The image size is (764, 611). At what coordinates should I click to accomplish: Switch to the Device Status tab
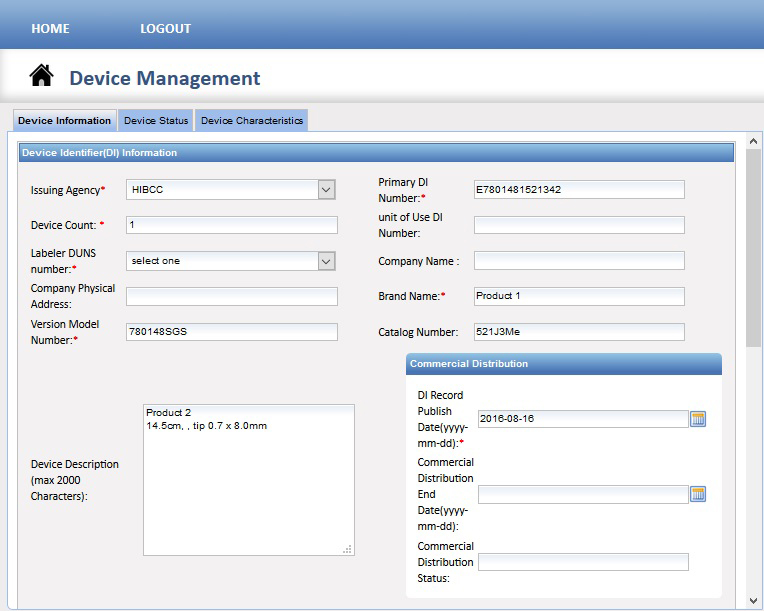coord(156,120)
